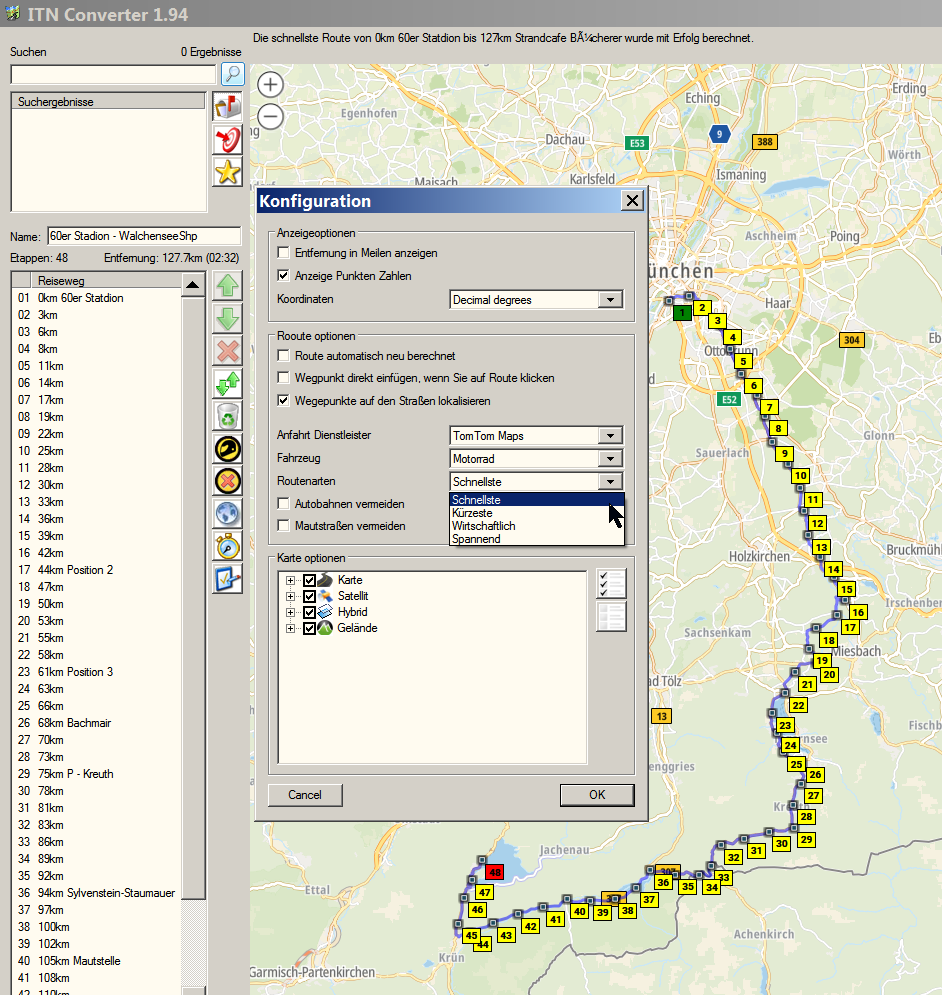Click the Satellit layer icon
The height and width of the screenshot is (995, 942).
pos(325,596)
